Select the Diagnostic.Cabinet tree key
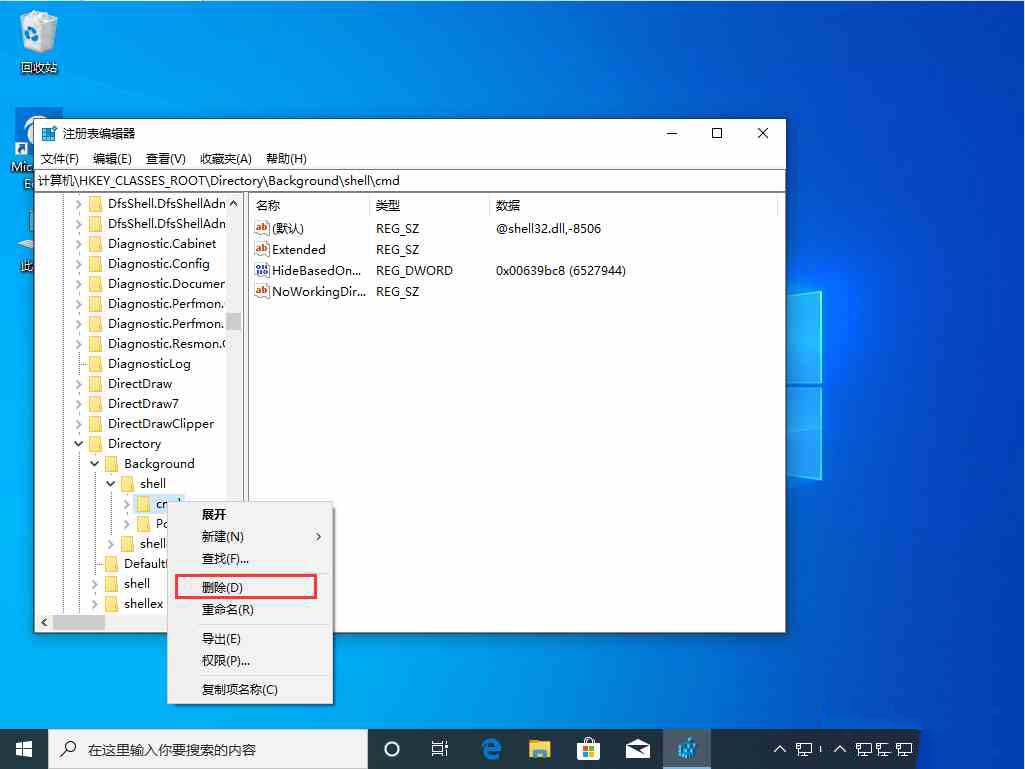The image size is (1025, 769). 162,244
